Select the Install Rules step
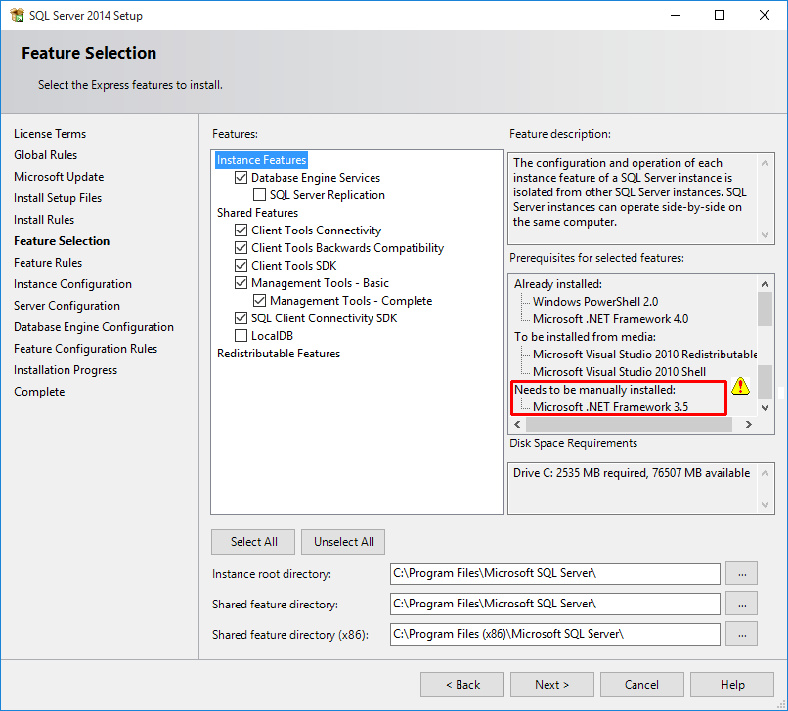 44,220
